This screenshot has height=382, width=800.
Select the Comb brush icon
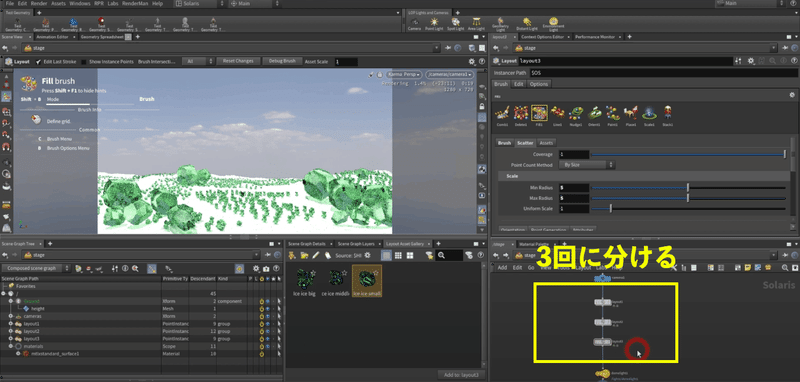coord(503,114)
